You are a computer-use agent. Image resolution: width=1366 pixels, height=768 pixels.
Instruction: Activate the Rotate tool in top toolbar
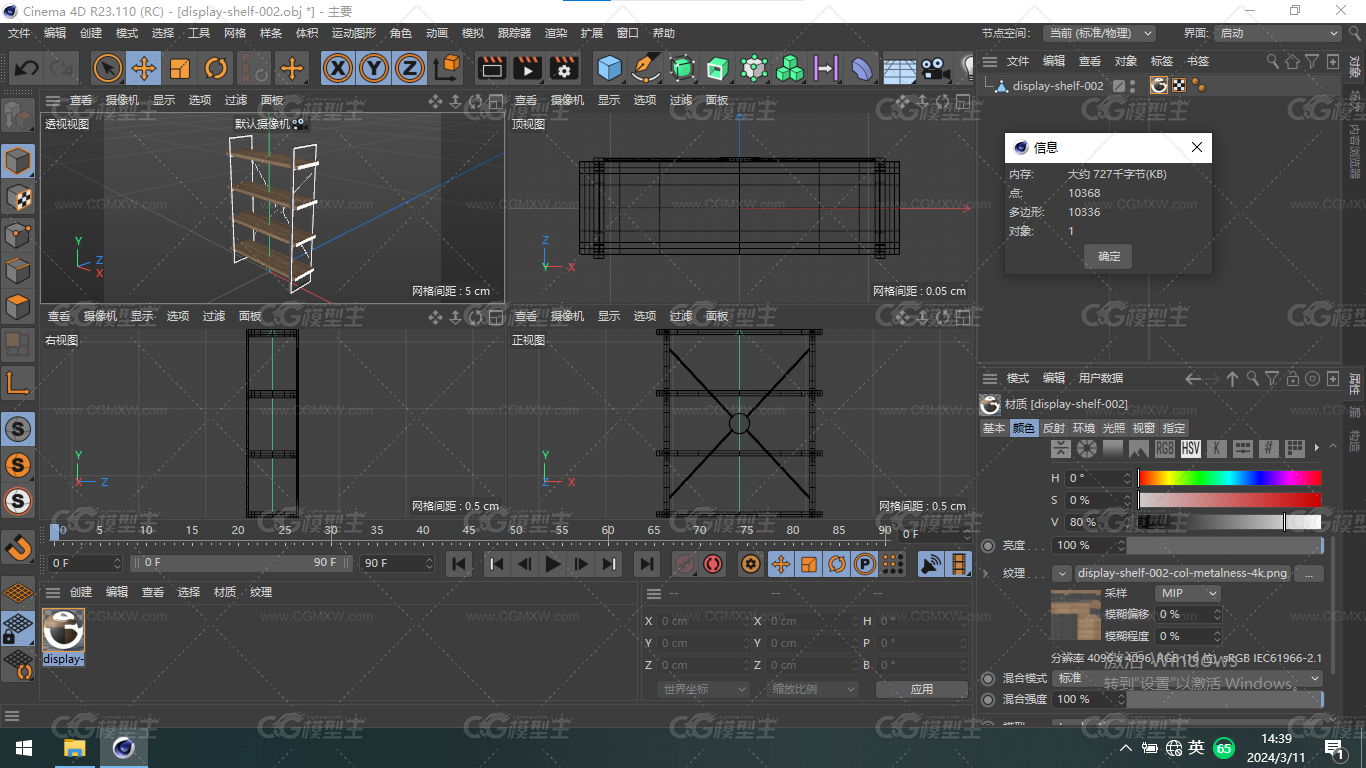coord(216,68)
